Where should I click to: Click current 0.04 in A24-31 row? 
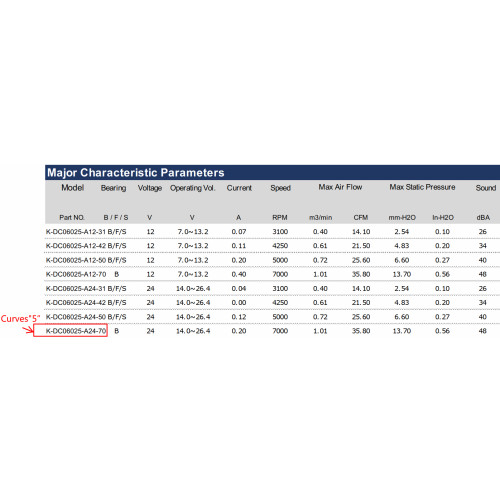coord(239,288)
